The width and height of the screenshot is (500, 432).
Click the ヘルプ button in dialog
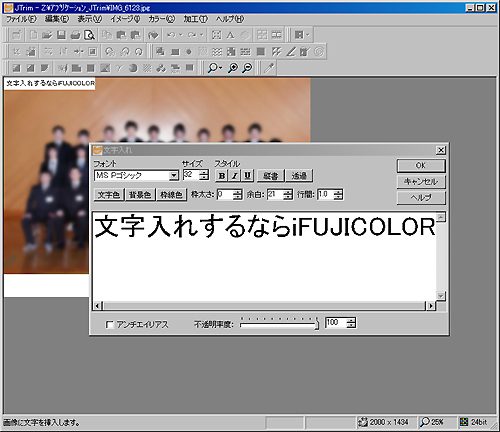421,198
